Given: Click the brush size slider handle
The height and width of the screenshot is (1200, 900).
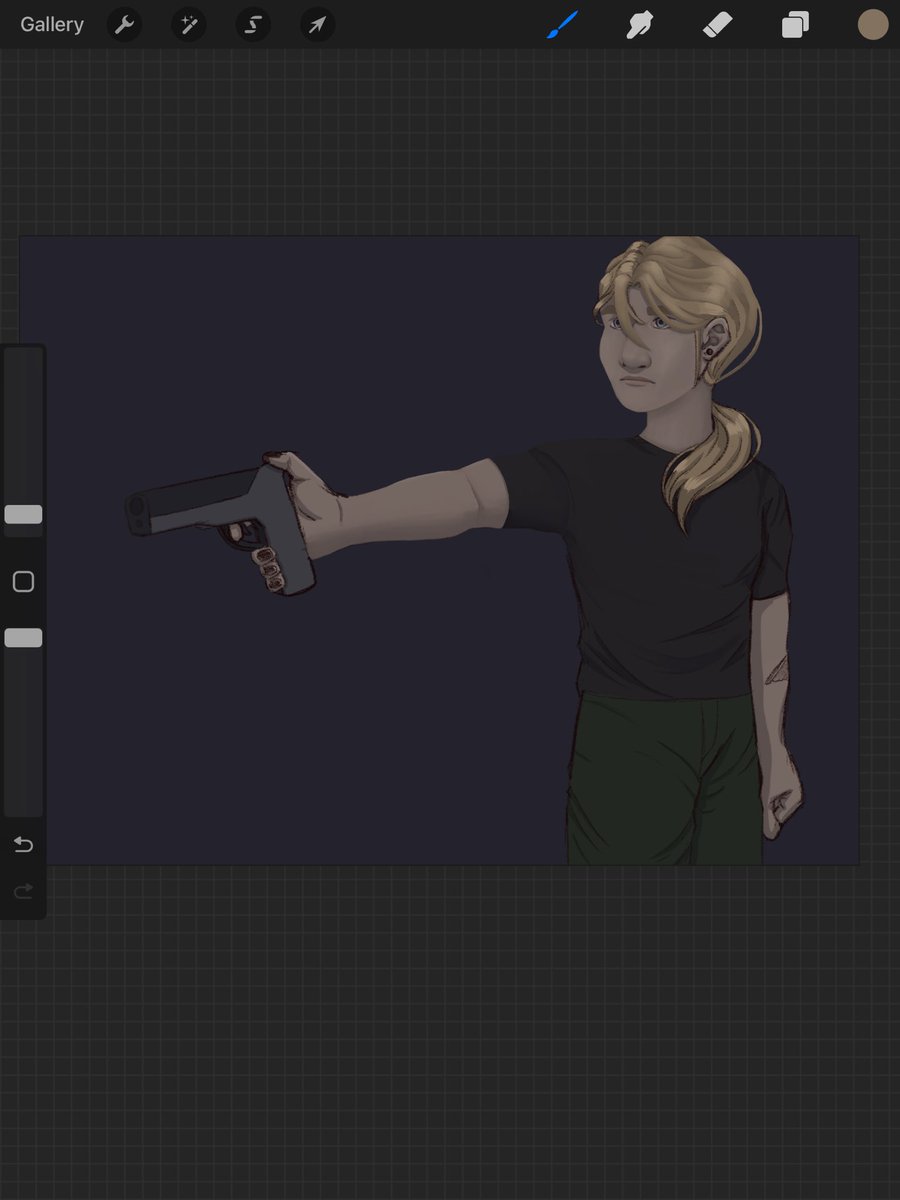Looking at the screenshot, I should pos(23,514).
